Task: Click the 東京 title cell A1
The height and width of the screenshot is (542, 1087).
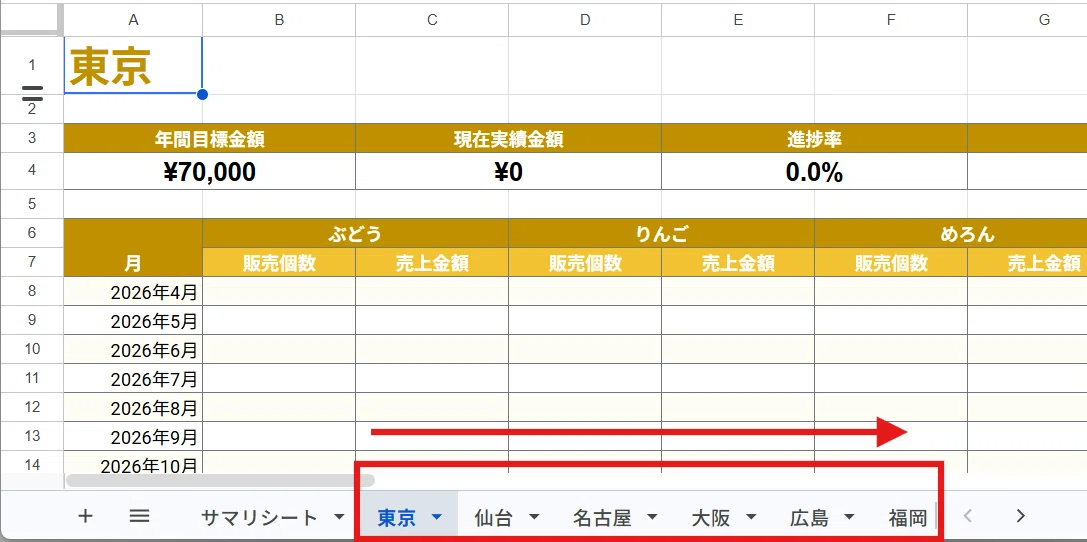Action: (133, 65)
